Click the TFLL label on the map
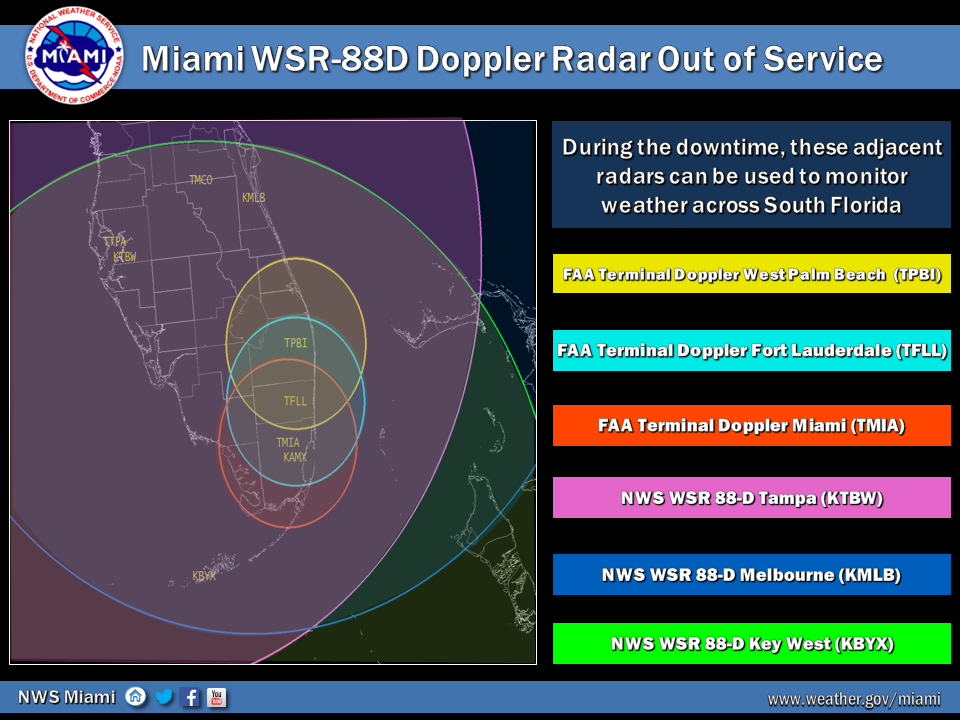 pyautogui.click(x=295, y=401)
